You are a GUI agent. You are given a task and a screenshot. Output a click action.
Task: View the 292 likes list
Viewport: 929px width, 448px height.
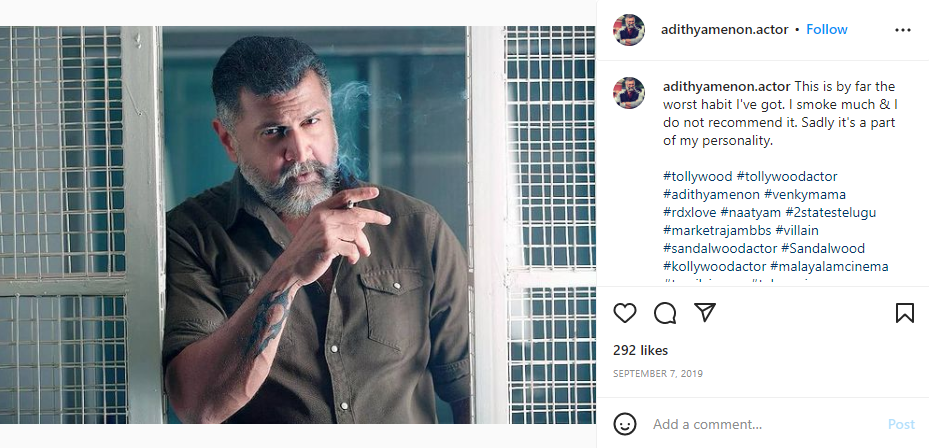[640, 351]
